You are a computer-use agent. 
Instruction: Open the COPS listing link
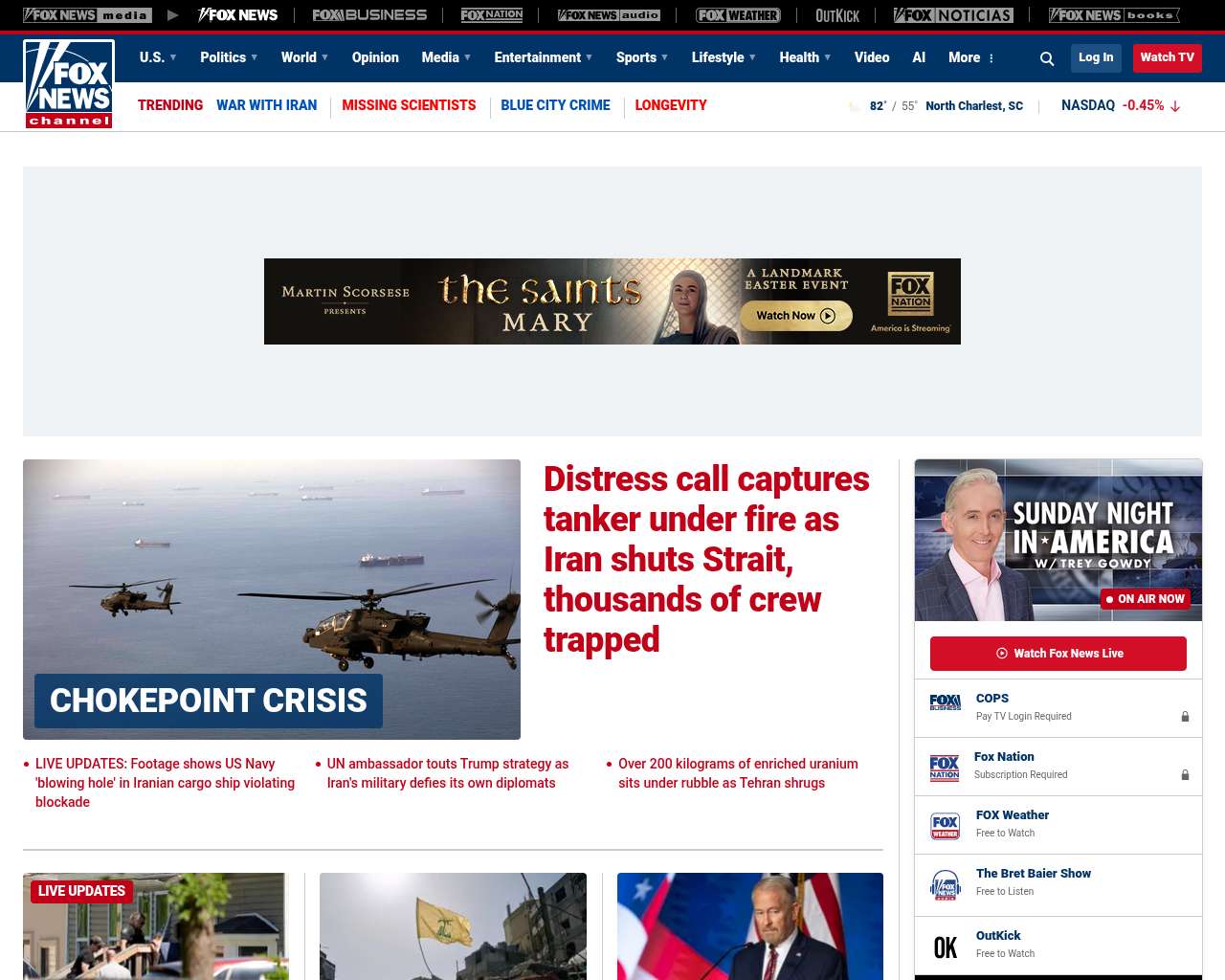coord(992,699)
